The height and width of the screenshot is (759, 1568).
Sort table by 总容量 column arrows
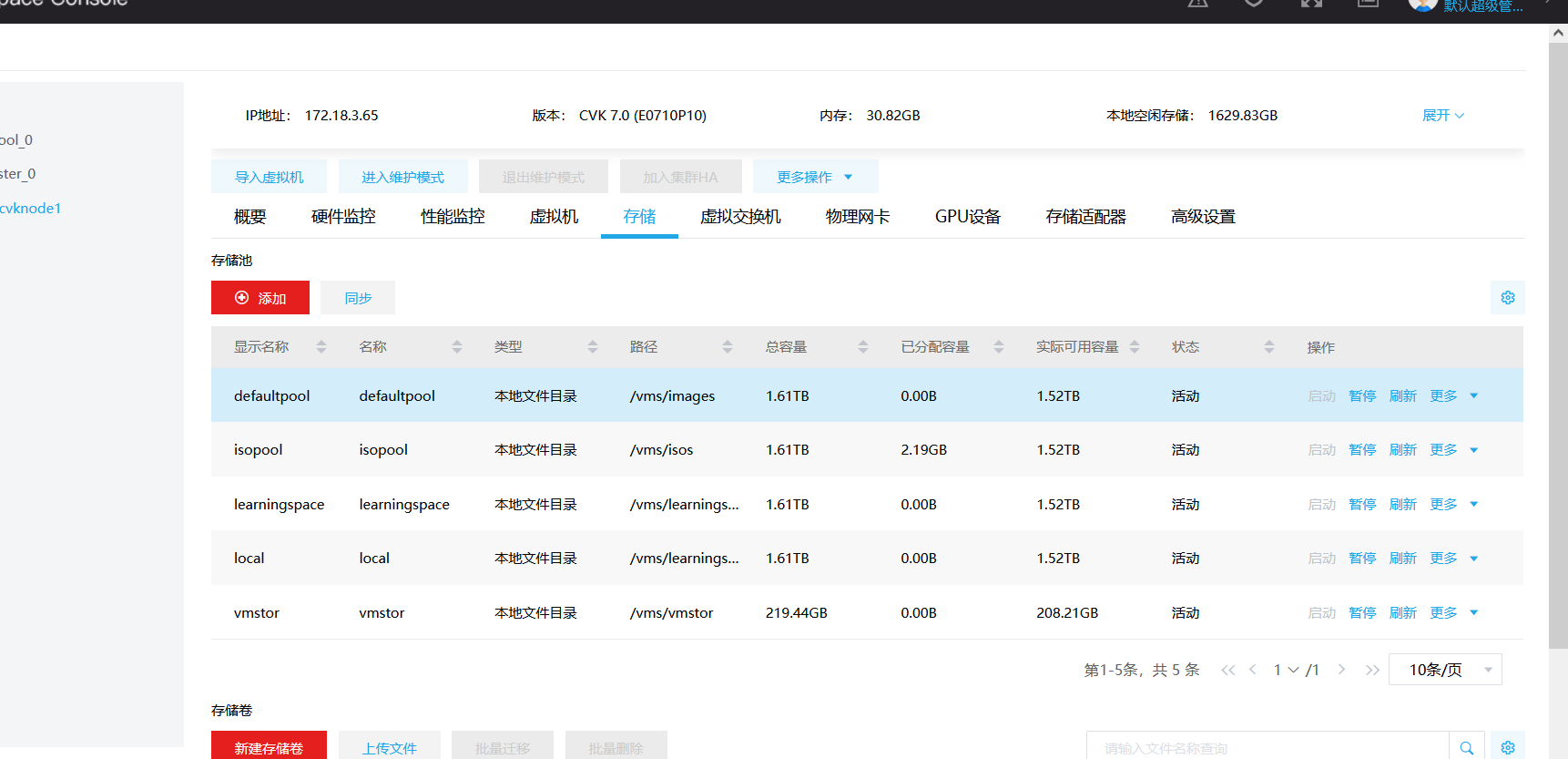click(x=862, y=347)
